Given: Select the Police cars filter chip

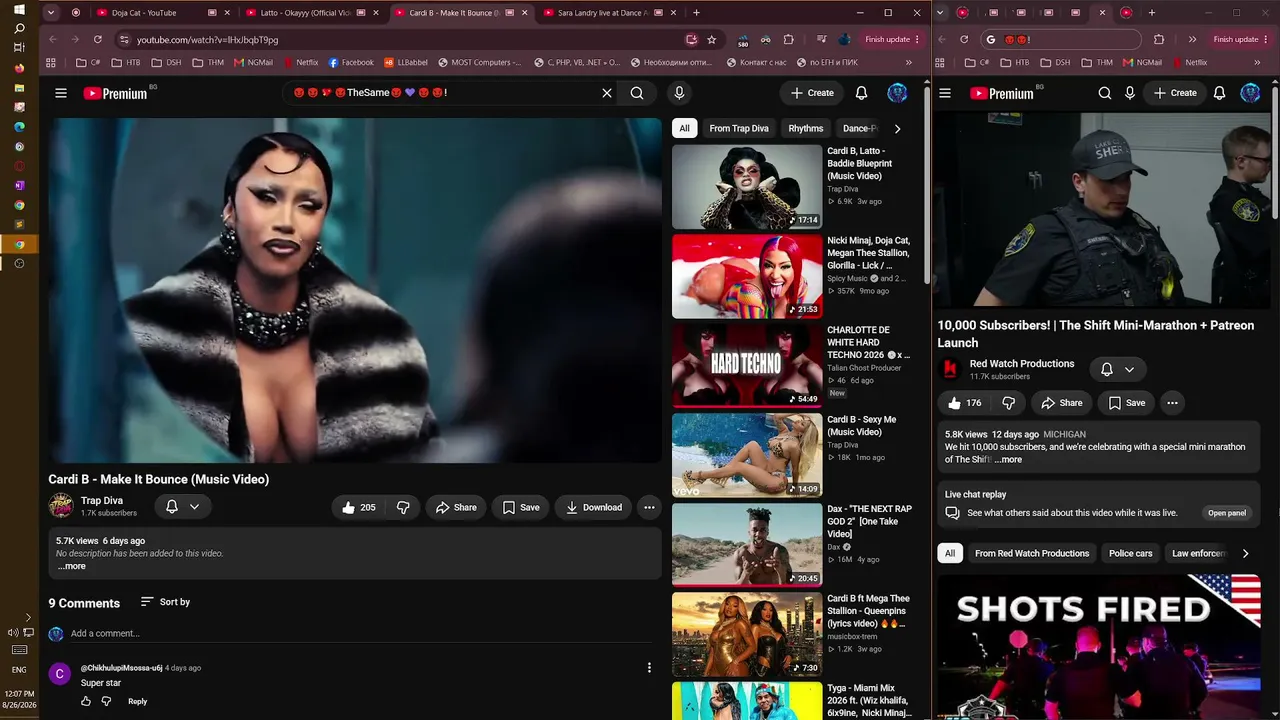Looking at the screenshot, I should point(1130,553).
